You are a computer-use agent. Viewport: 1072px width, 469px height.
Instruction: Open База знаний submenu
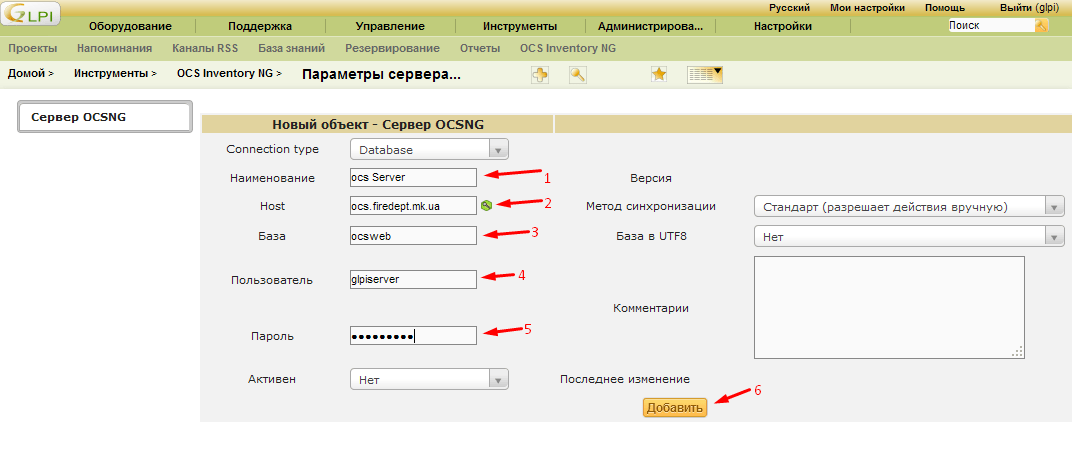291,49
